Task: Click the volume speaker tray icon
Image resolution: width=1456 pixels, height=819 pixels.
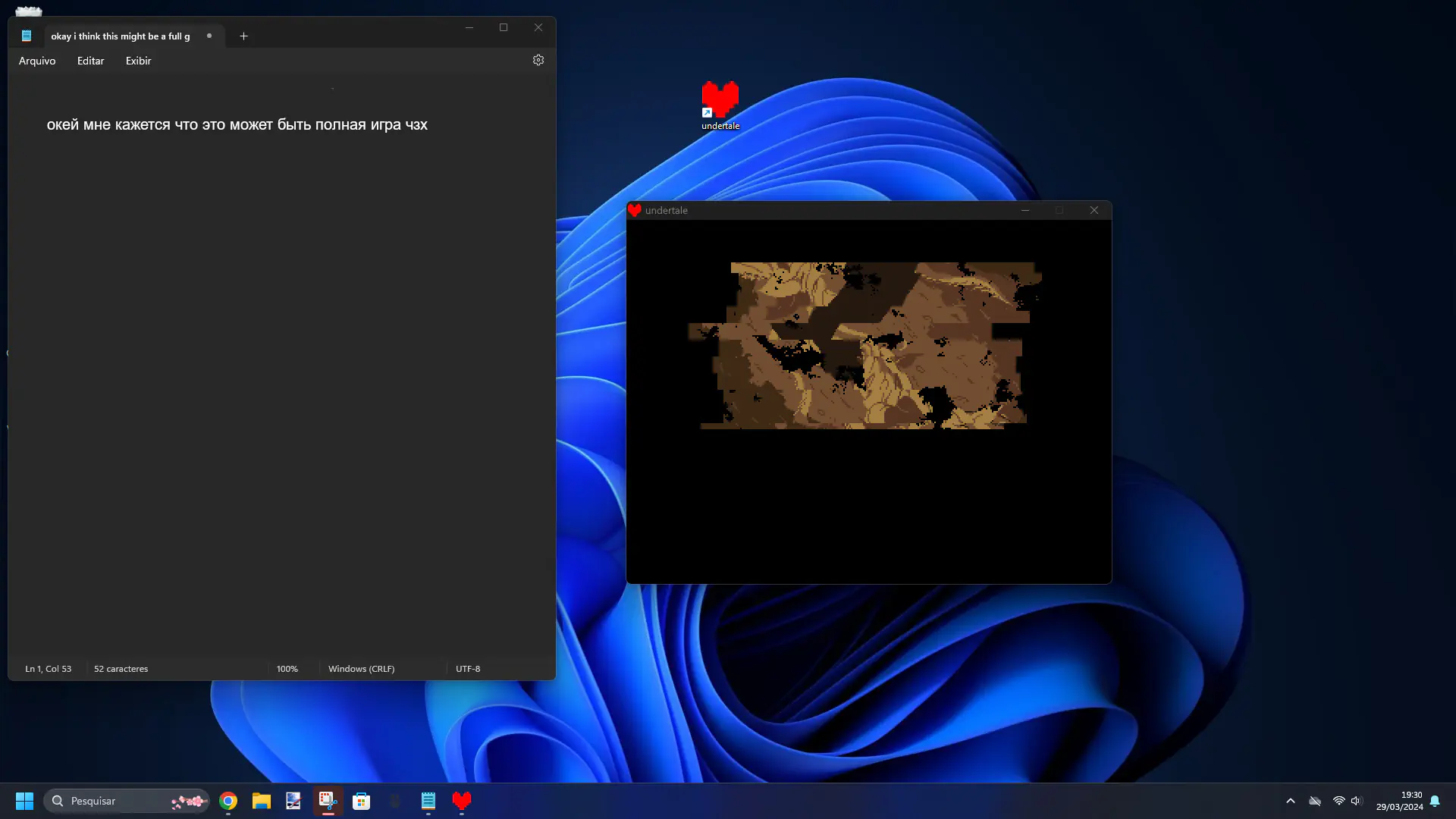Action: coord(1356,801)
